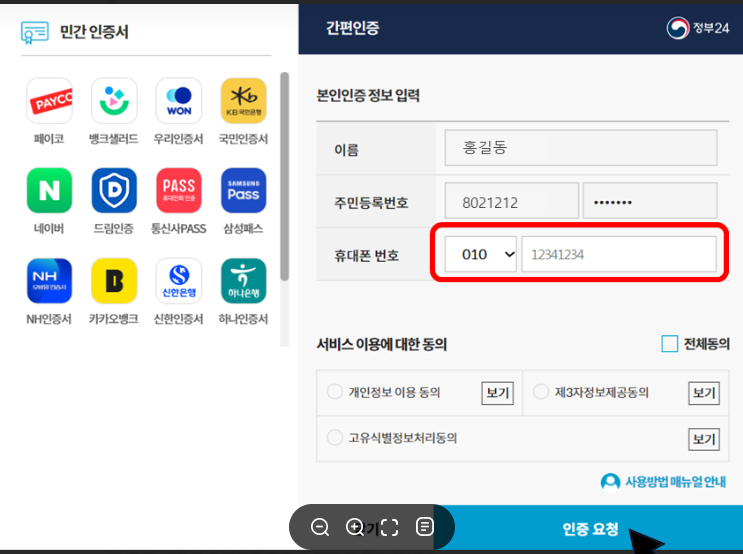
Task: Select the green Naver 네이버 icon
Action: pyautogui.click(x=49, y=191)
